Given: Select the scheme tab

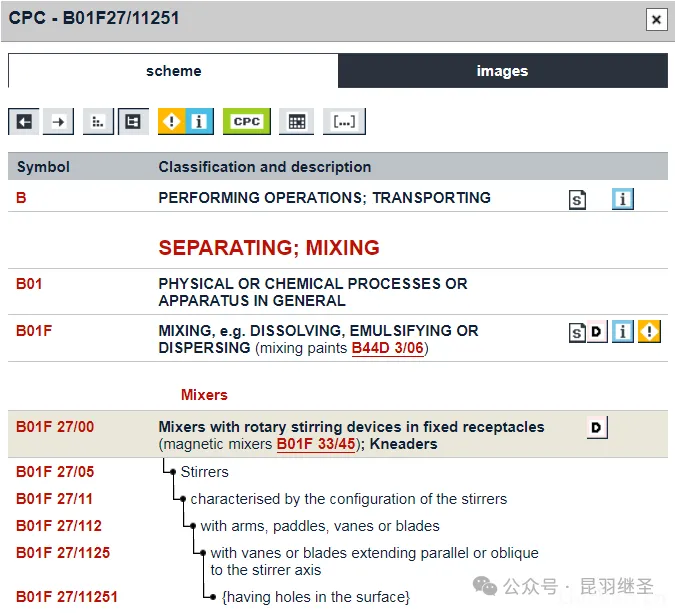Looking at the screenshot, I should (x=173, y=71).
